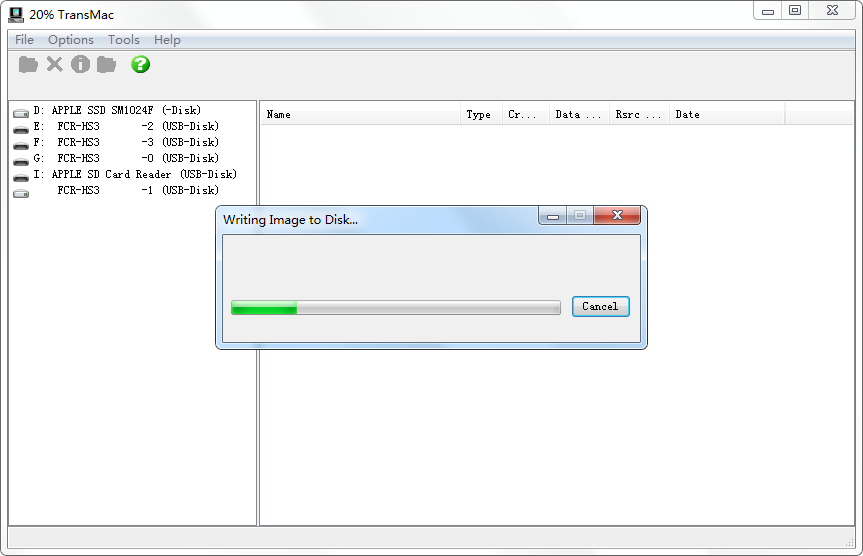Open the Help menu
The image size is (863, 556).
pyautogui.click(x=167, y=40)
